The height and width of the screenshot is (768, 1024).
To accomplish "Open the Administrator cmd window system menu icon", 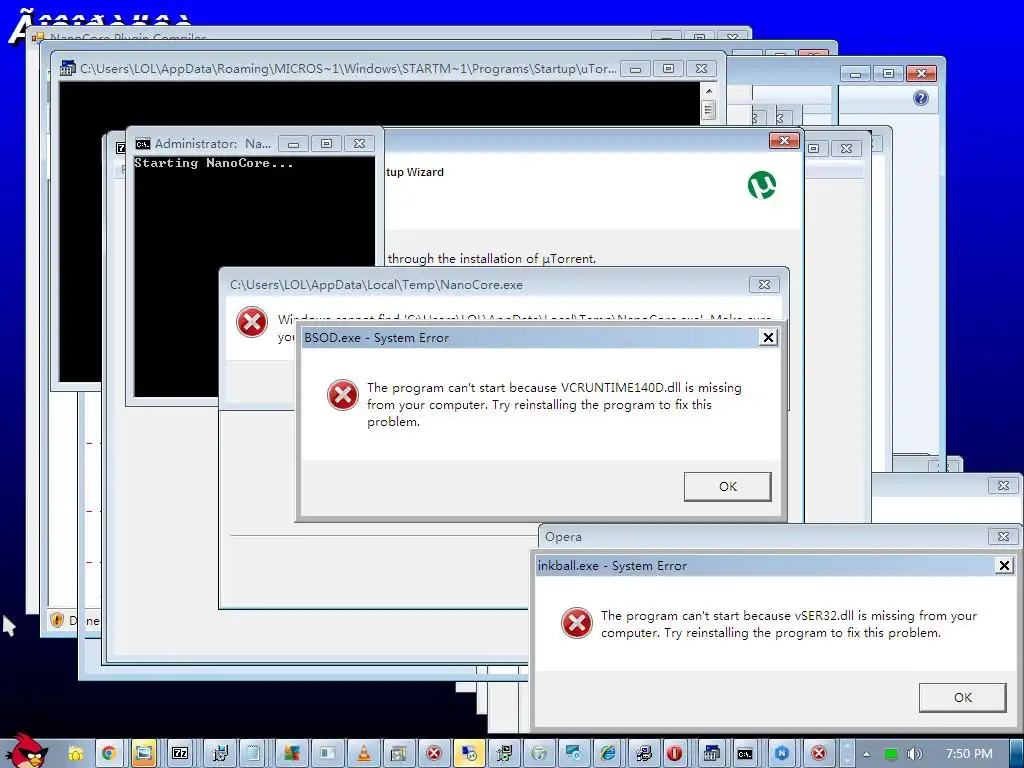I will (142, 144).
